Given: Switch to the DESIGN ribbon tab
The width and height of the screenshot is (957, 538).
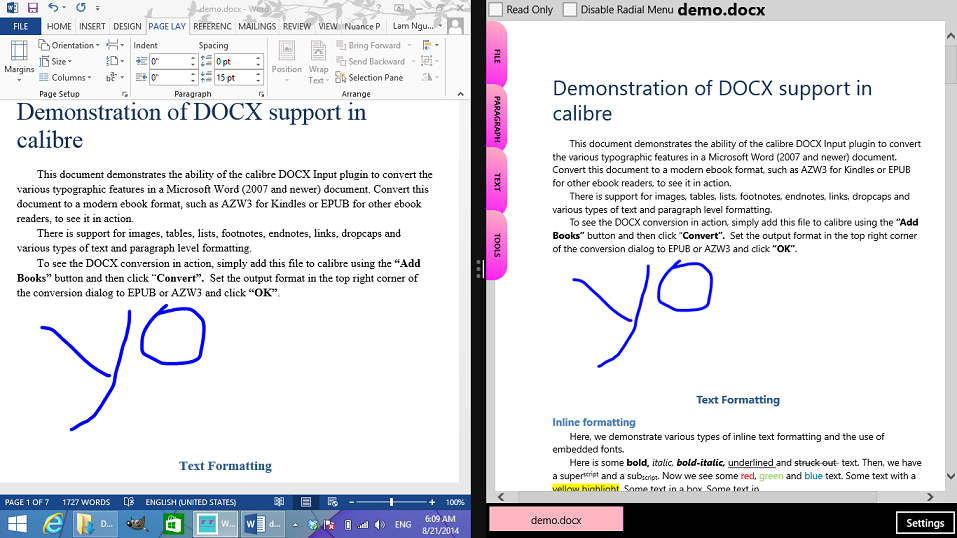Looking at the screenshot, I should (x=127, y=26).
